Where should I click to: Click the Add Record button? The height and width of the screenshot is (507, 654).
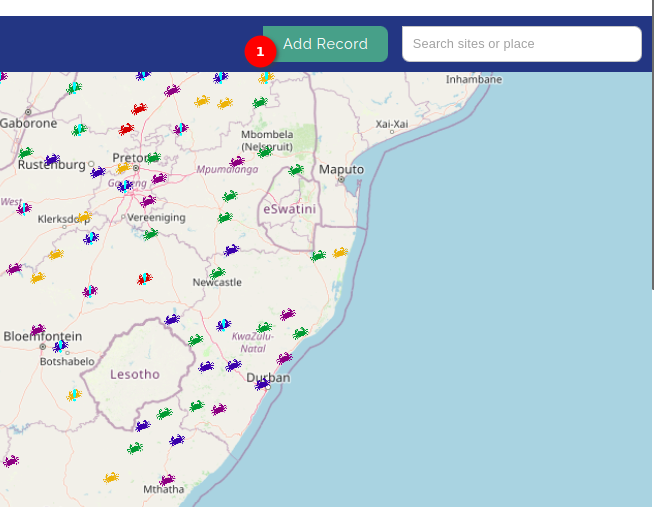[325, 44]
